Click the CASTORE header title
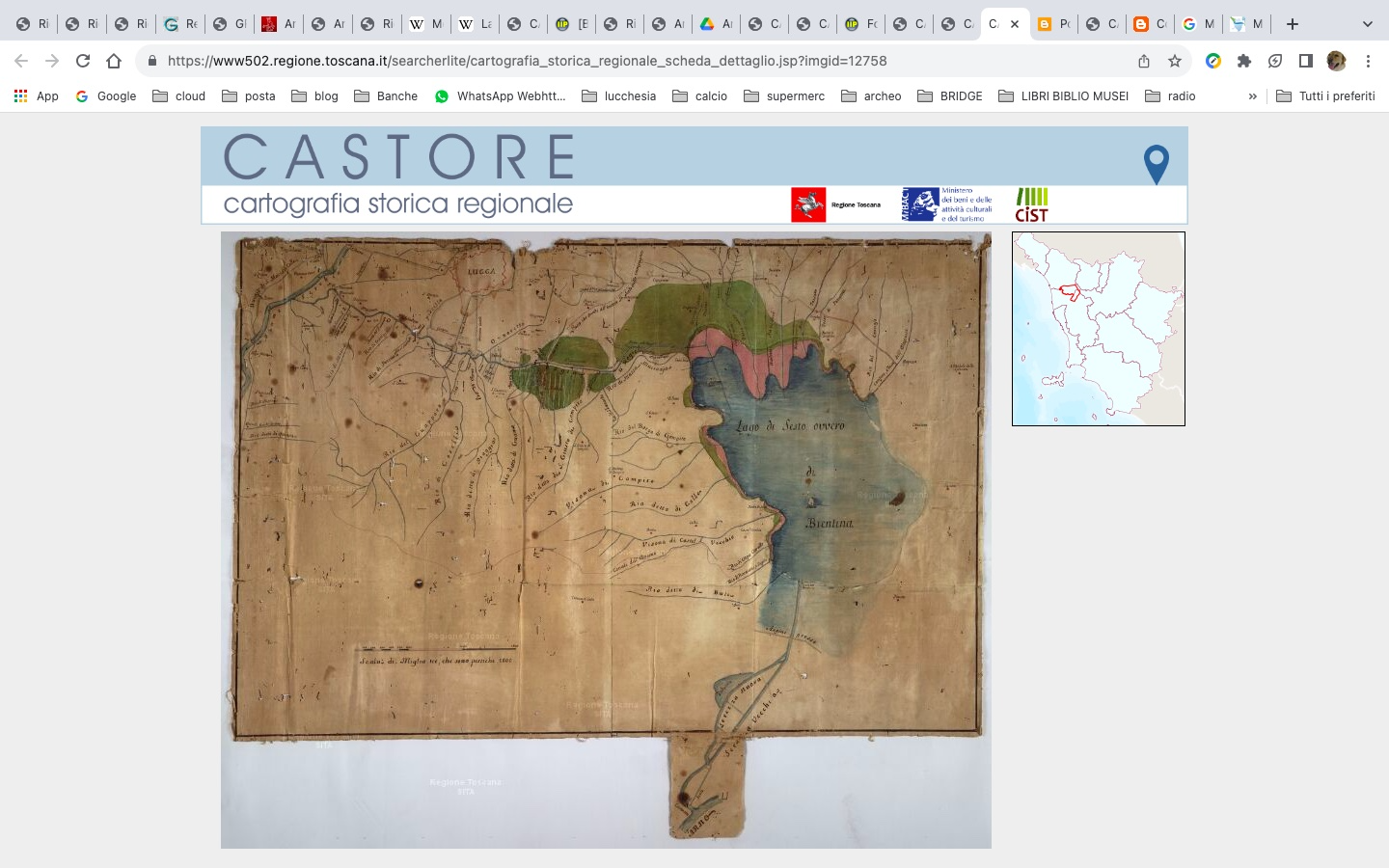The width and height of the screenshot is (1389, 868). pos(399,157)
